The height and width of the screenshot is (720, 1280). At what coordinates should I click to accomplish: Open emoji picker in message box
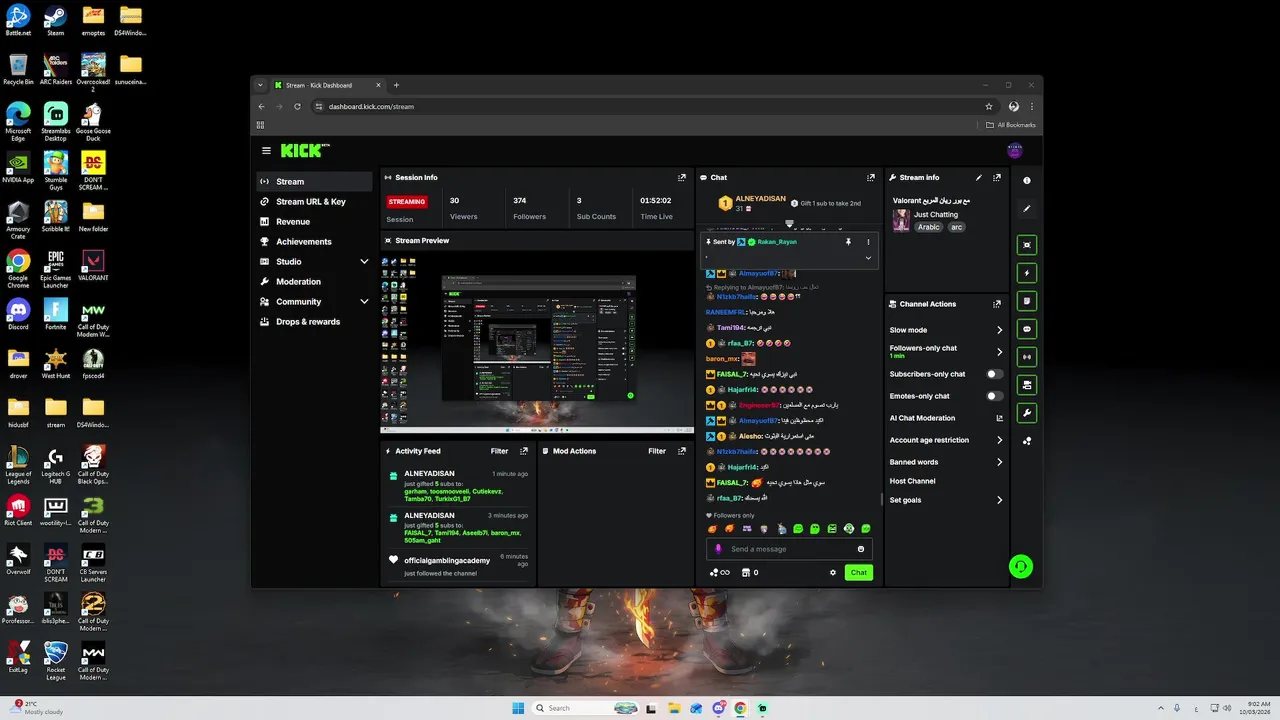[861, 549]
